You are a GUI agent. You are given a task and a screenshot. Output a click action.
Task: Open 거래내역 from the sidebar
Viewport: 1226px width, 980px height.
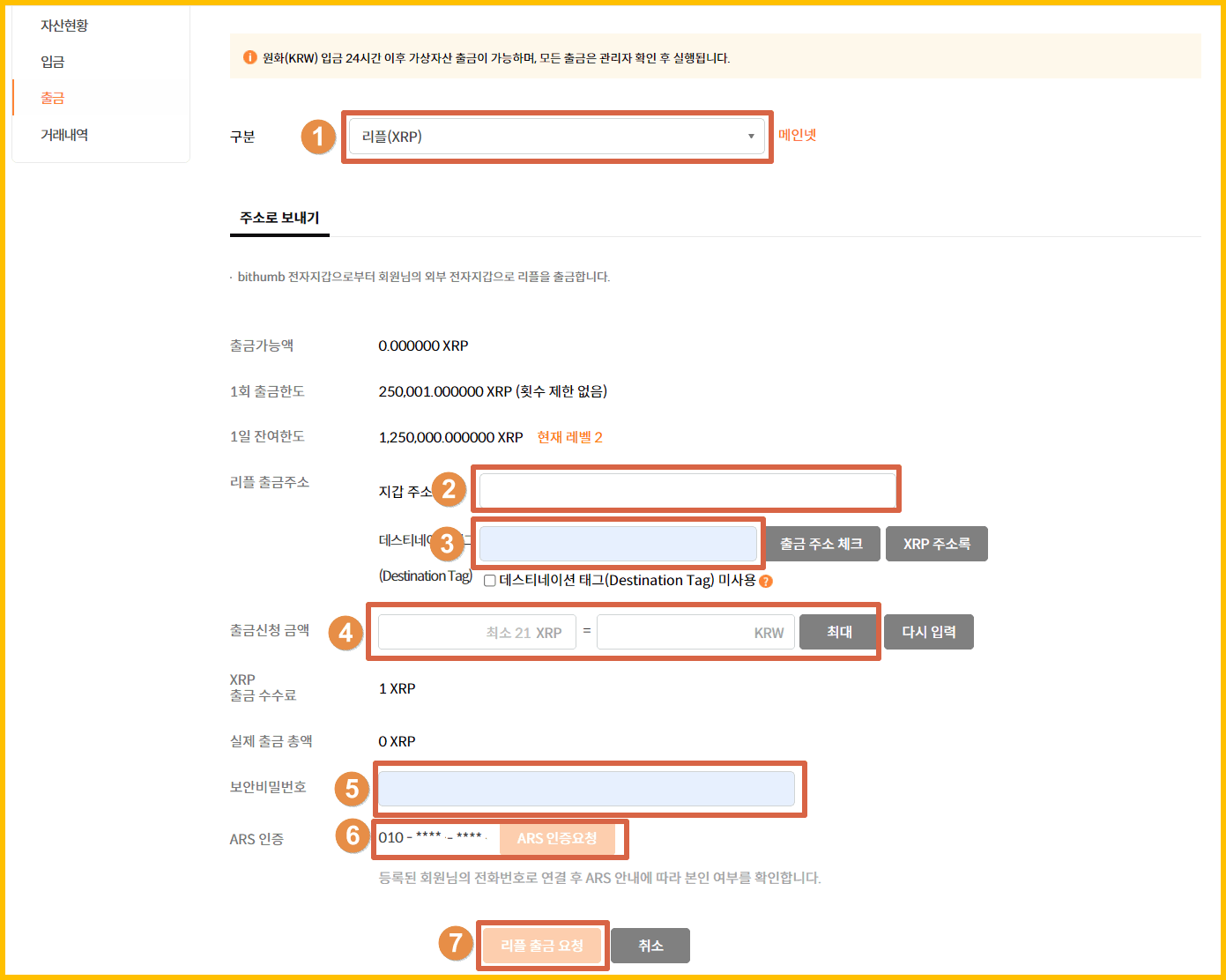click(64, 135)
